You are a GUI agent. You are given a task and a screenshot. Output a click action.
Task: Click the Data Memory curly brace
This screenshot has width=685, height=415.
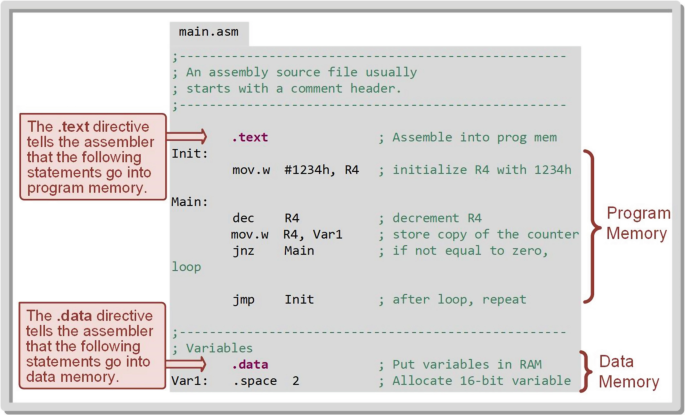pos(586,371)
